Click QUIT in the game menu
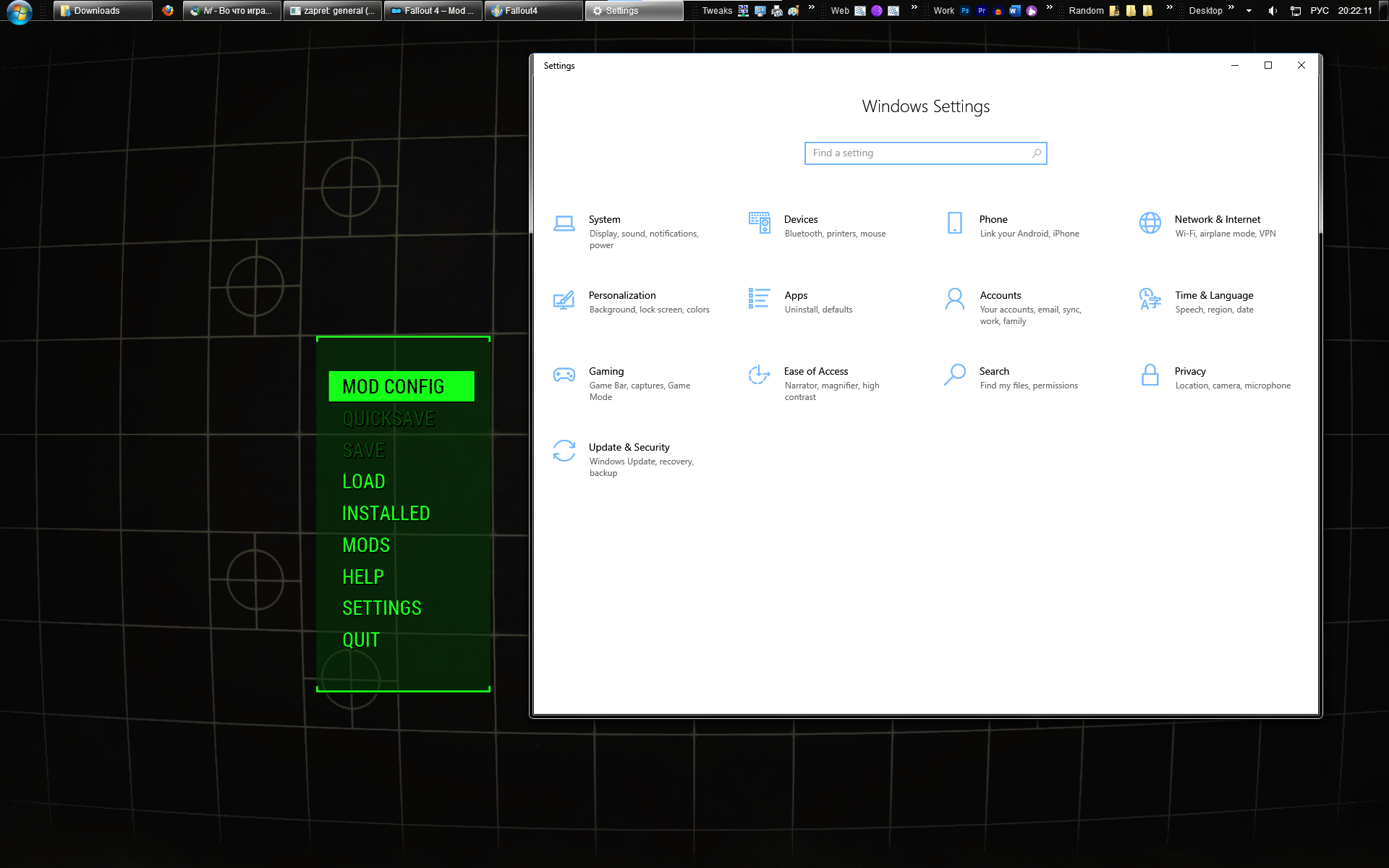The image size is (1389, 868). coord(360,640)
